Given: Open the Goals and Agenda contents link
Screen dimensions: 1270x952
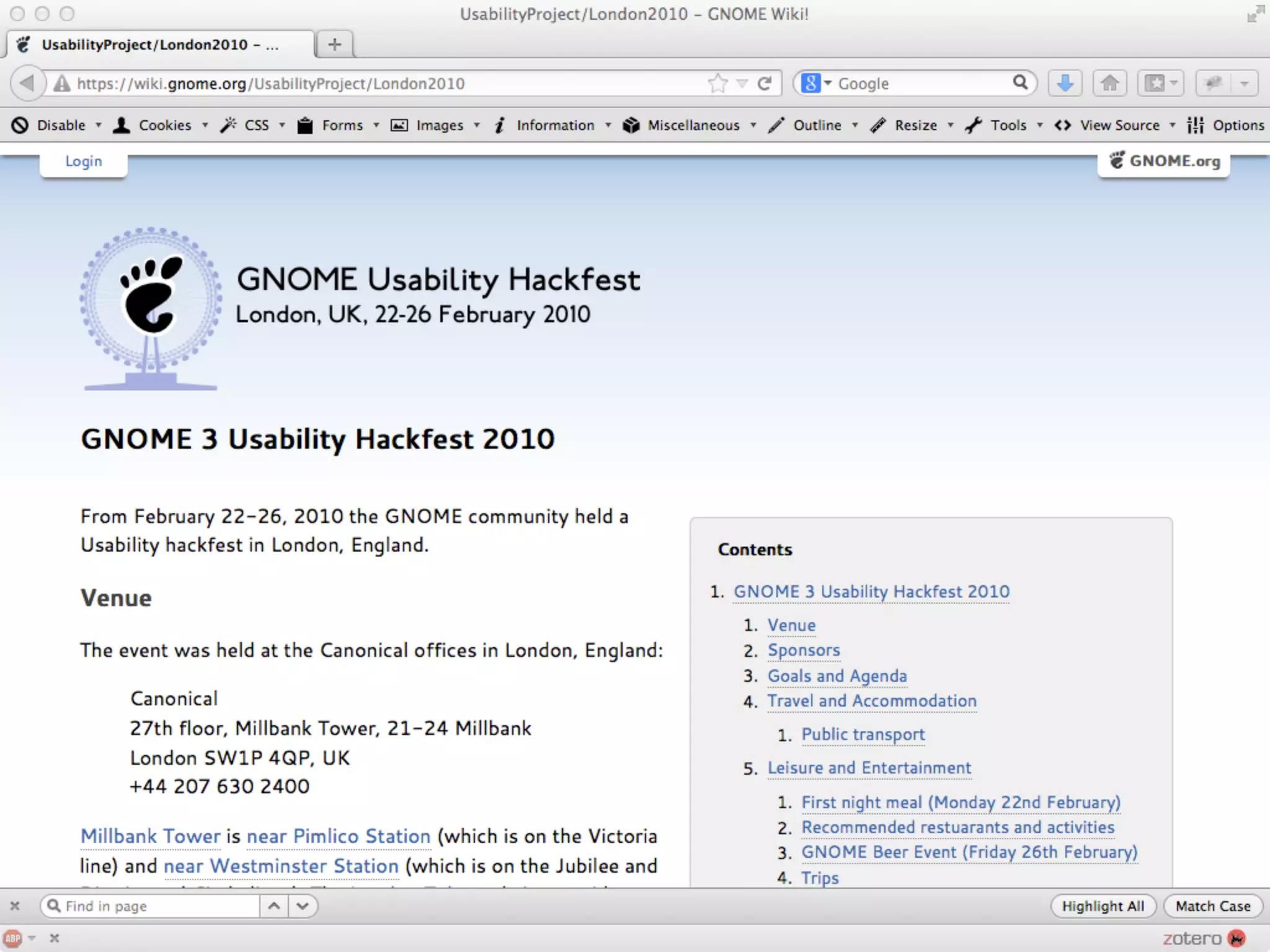Looking at the screenshot, I should 837,676.
